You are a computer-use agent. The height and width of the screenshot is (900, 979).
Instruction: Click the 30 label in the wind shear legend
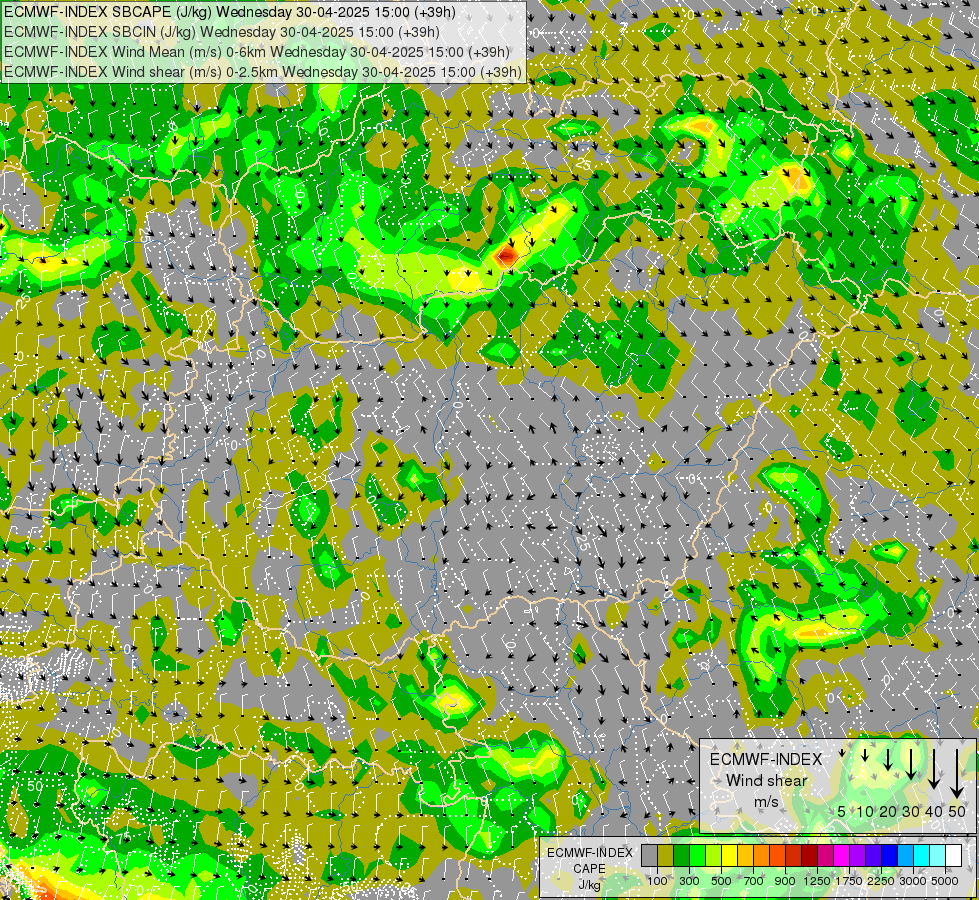click(x=911, y=811)
